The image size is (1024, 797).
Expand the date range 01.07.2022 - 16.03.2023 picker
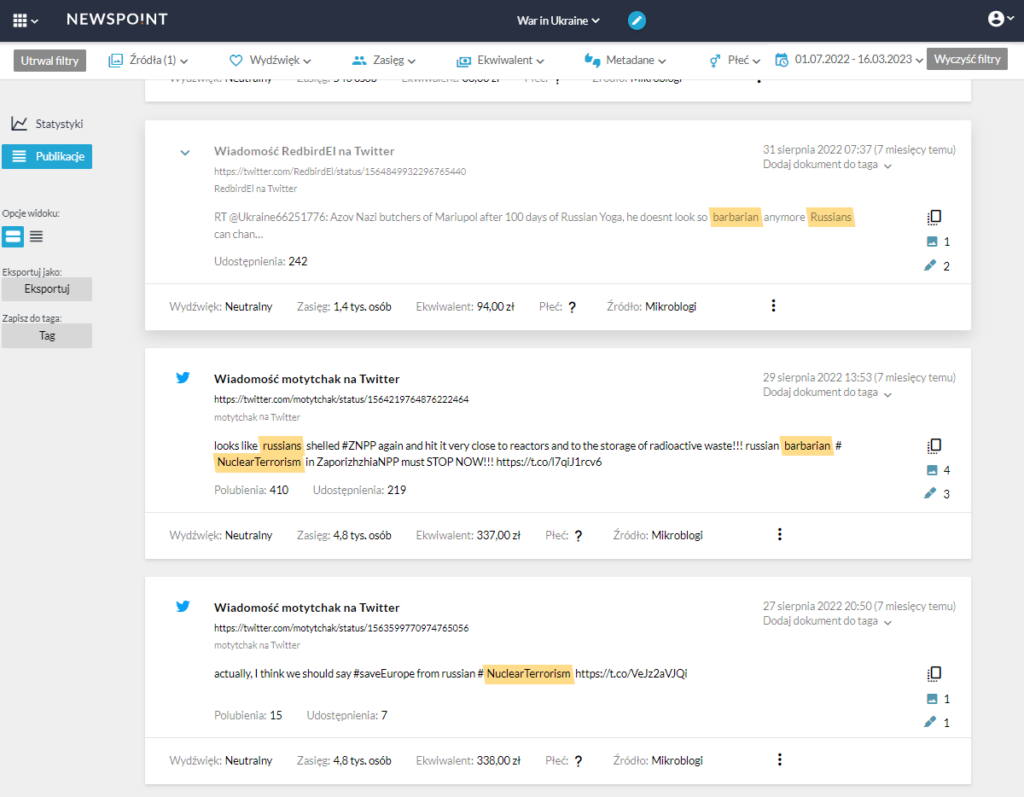click(x=849, y=59)
